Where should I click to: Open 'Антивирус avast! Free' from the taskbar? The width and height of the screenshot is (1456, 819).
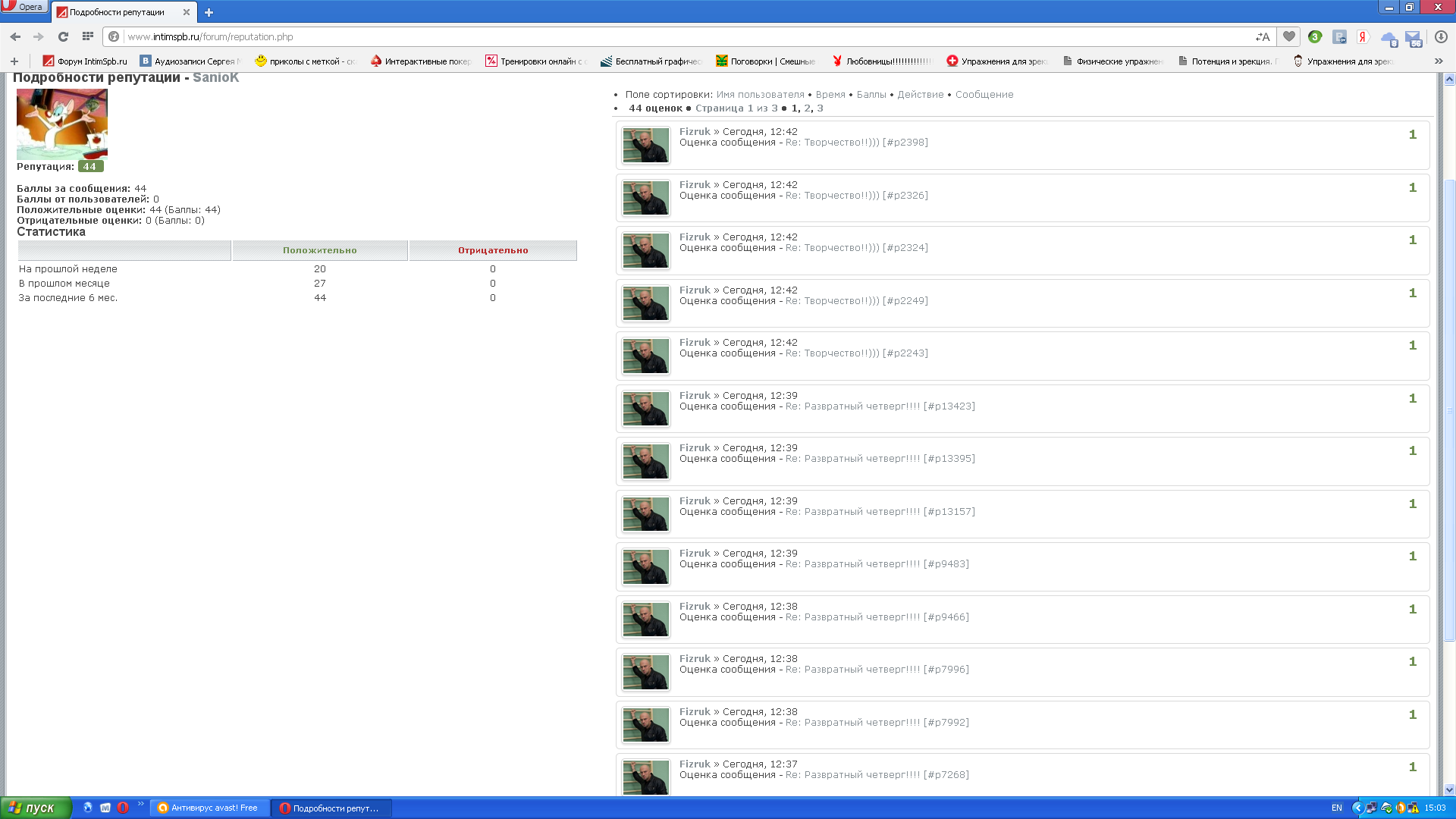[208, 808]
